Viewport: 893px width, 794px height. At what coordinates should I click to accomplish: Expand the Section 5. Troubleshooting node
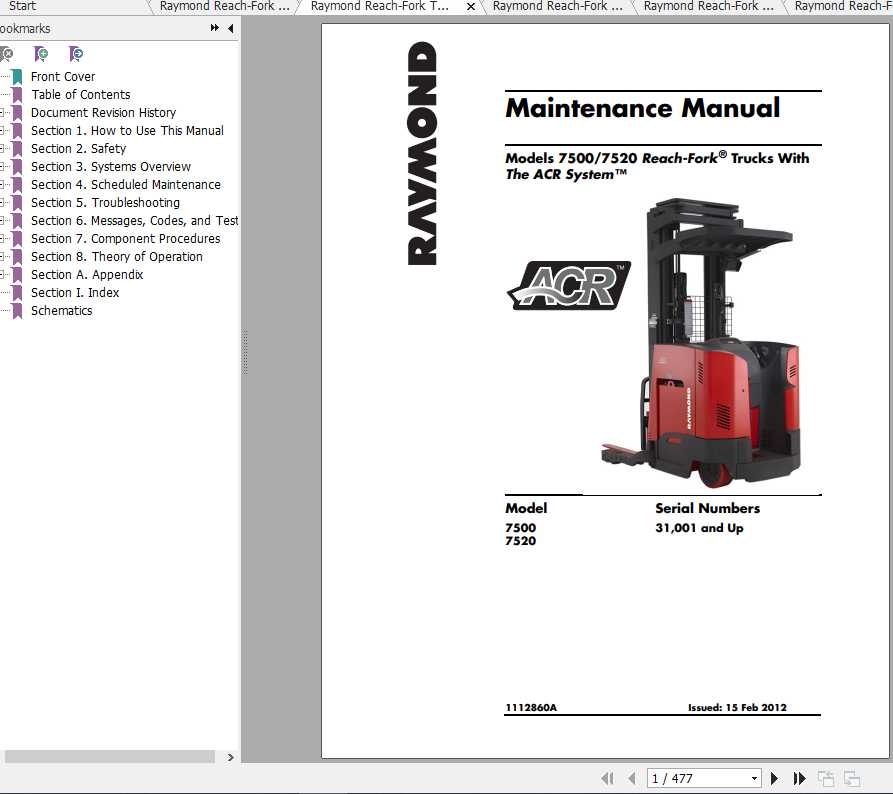tap(2, 203)
